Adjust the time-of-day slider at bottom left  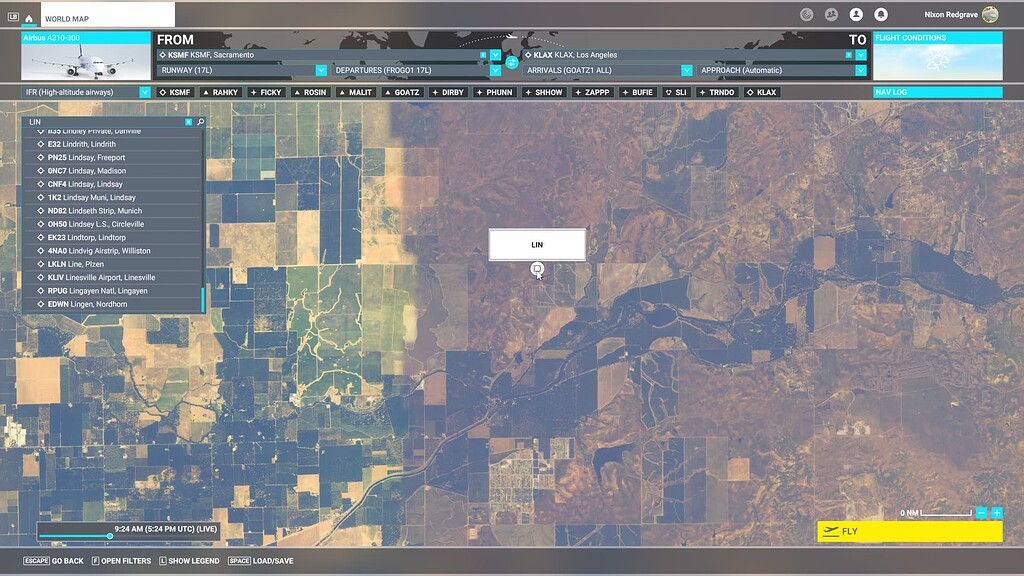tap(109, 535)
